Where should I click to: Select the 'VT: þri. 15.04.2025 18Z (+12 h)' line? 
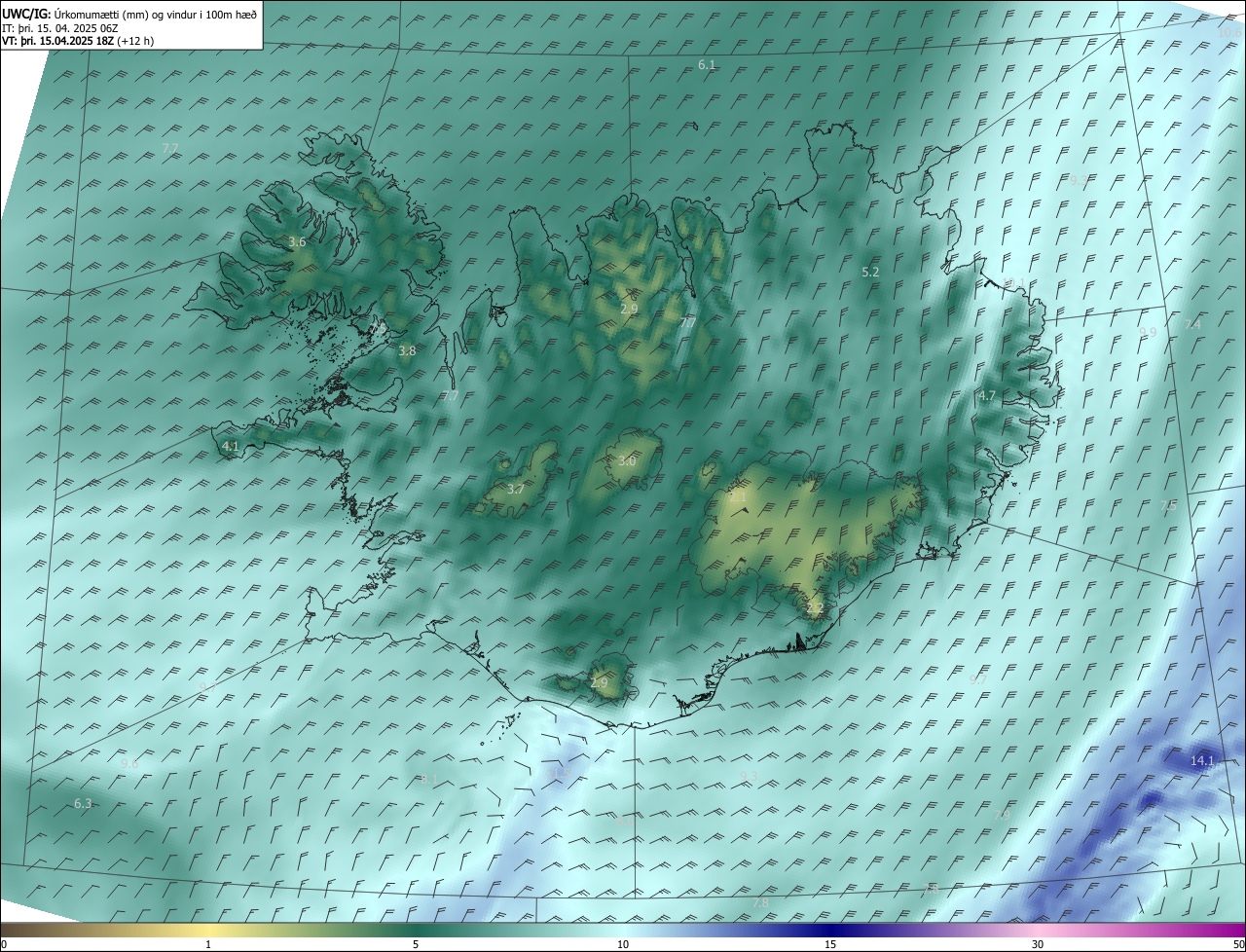tap(78, 41)
